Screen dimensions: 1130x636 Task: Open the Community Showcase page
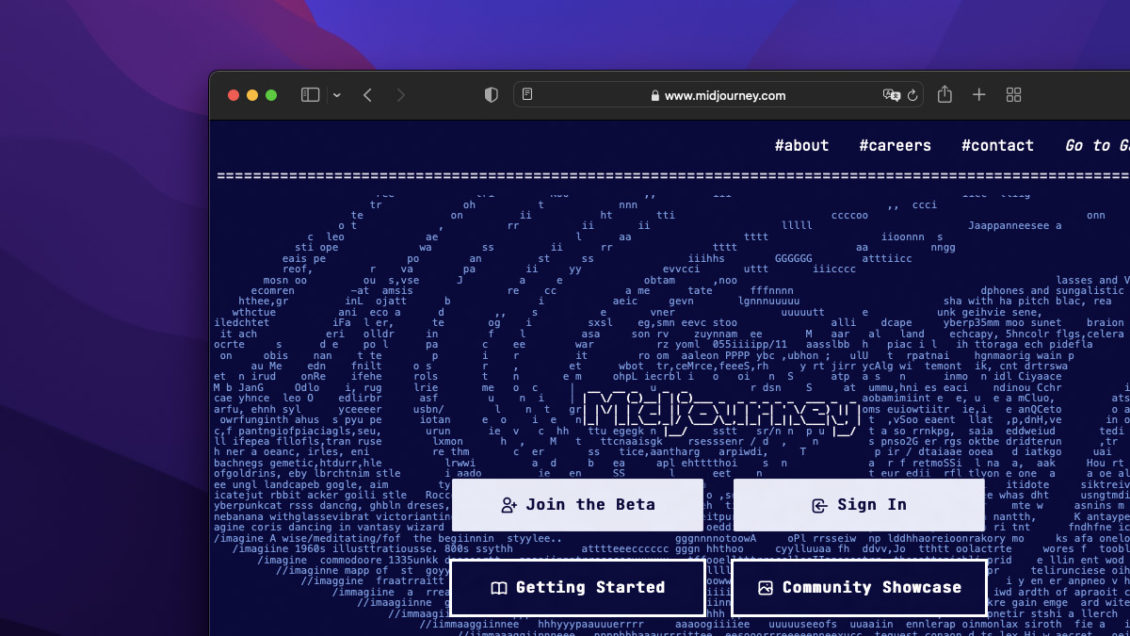tap(859, 588)
